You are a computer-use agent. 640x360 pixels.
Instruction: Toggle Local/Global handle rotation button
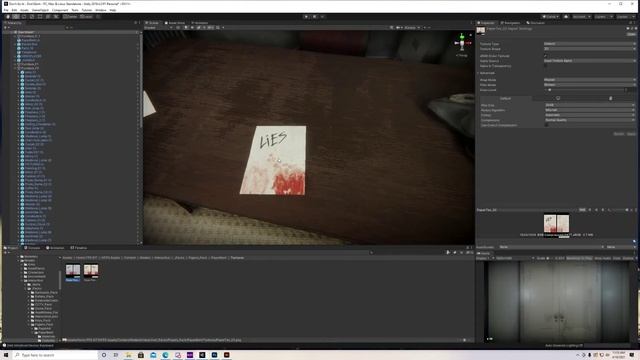click(x=86, y=17)
